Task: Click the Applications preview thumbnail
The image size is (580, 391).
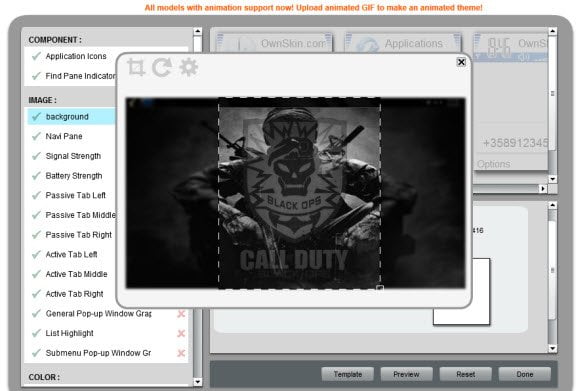Action: click(403, 43)
